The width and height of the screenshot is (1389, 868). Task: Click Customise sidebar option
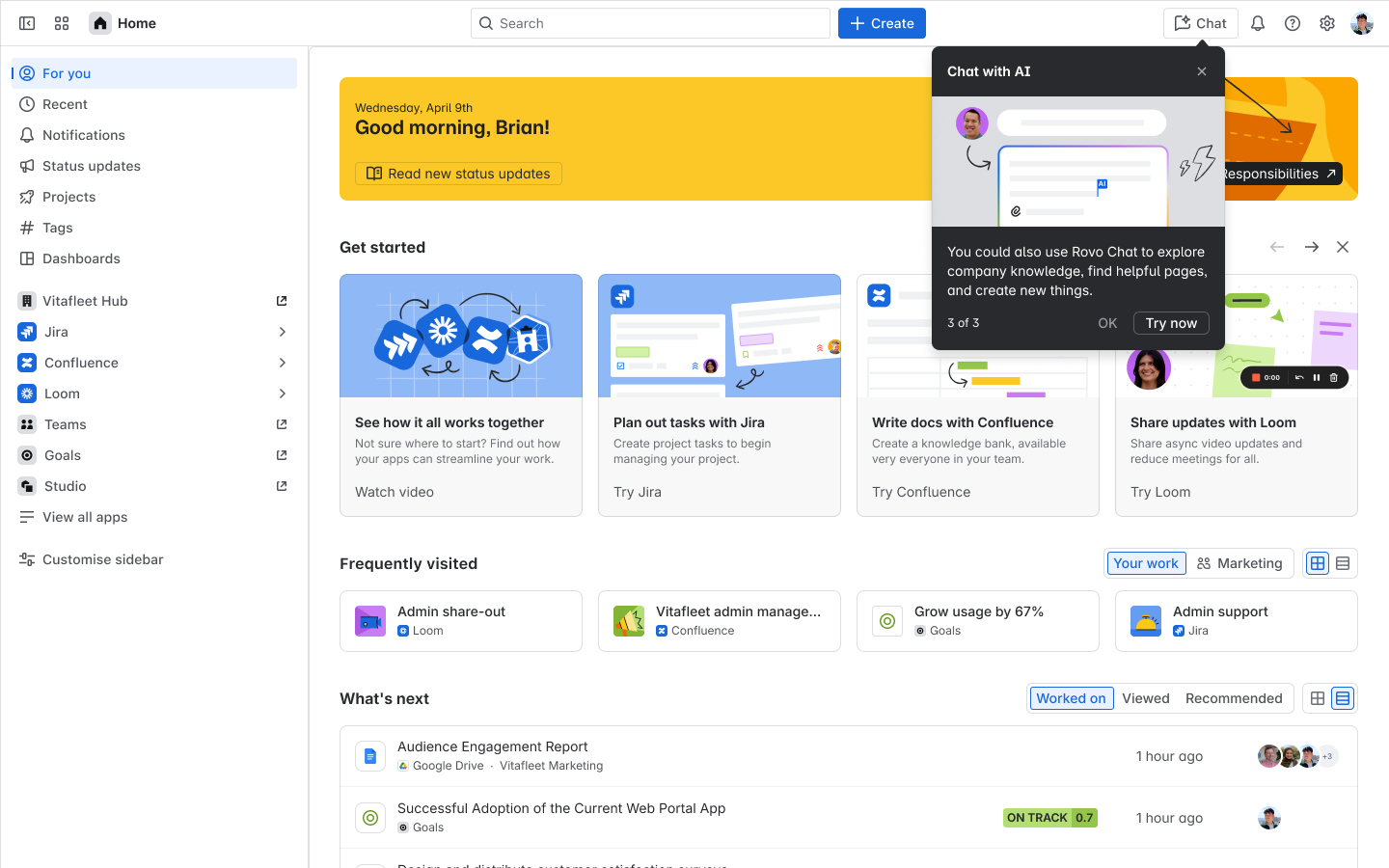pos(154,559)
